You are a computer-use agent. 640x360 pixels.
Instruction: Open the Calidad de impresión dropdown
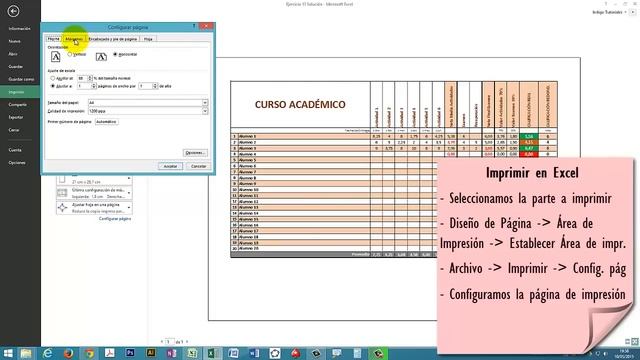click(x=205, y=111)
